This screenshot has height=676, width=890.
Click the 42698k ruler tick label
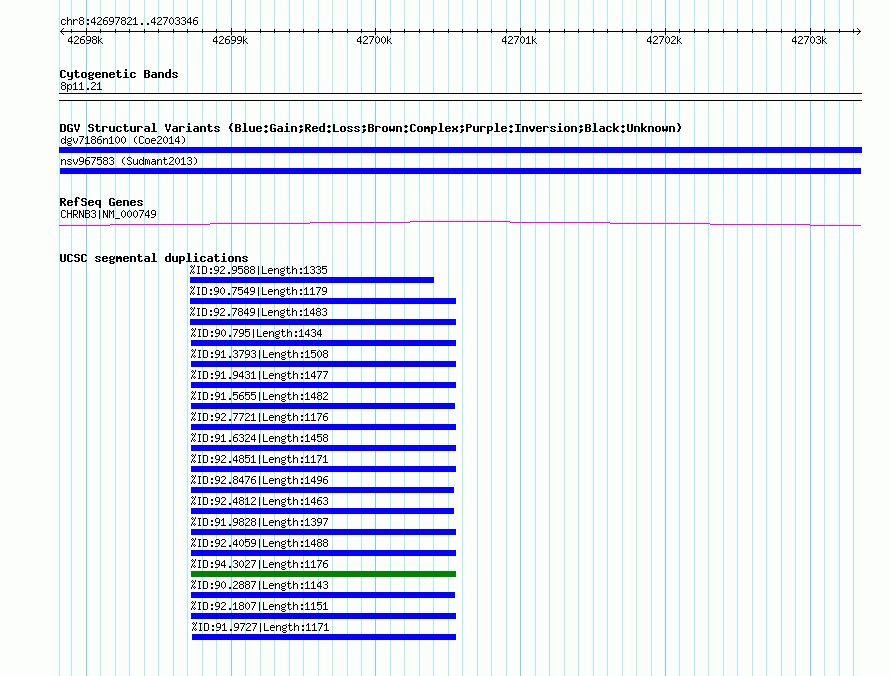pos(85,40)
